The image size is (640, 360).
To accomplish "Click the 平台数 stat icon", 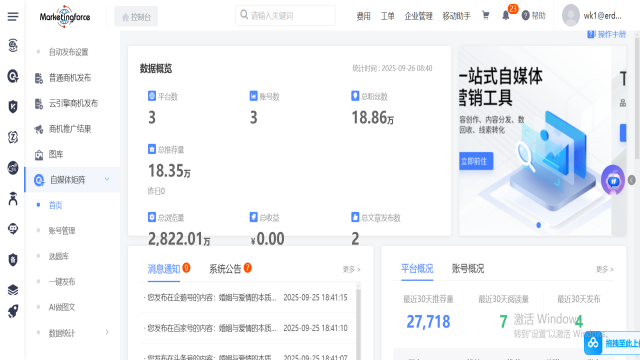I will pos(152,96).
